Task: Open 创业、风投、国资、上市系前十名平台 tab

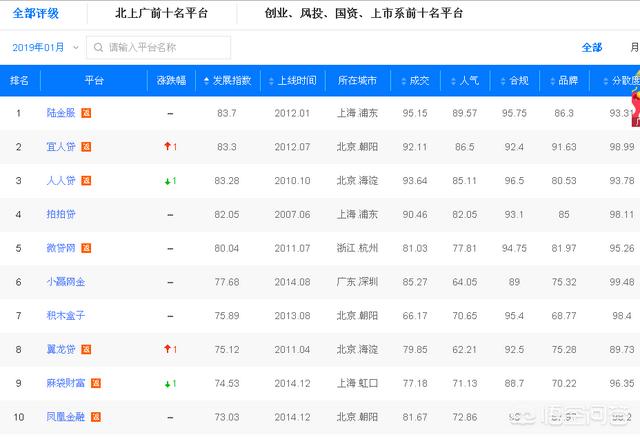Action: tap(363, 14)
